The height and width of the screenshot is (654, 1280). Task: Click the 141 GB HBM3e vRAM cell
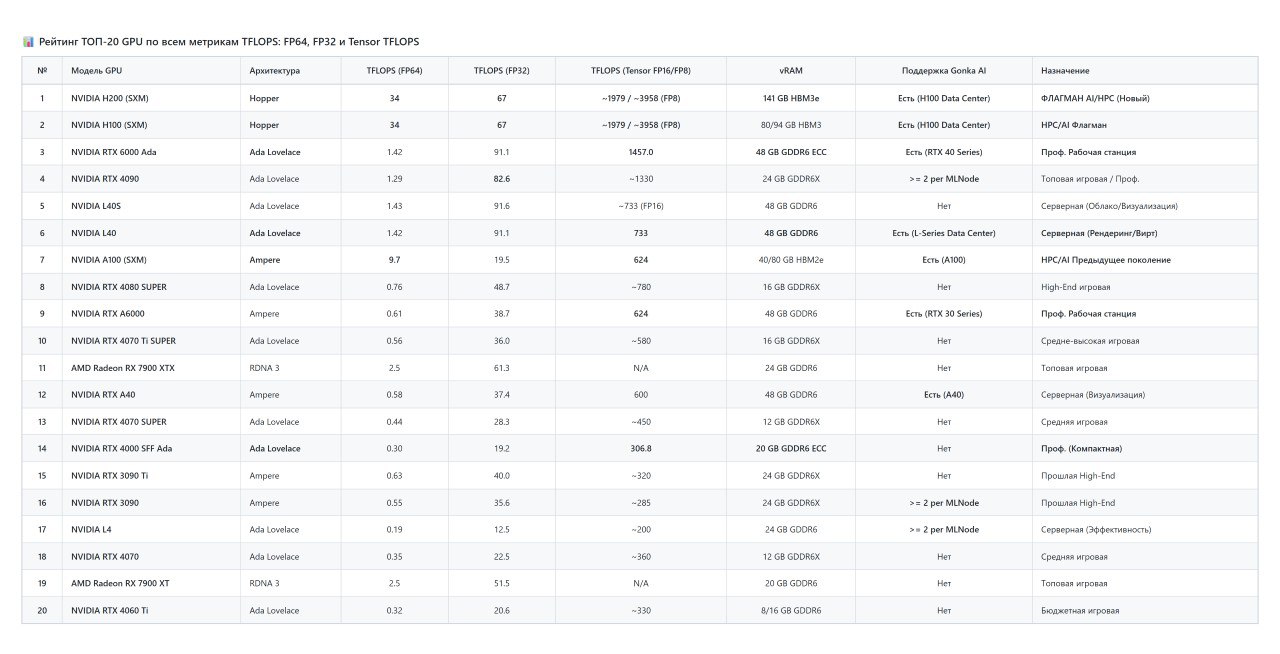coord(791,98)
